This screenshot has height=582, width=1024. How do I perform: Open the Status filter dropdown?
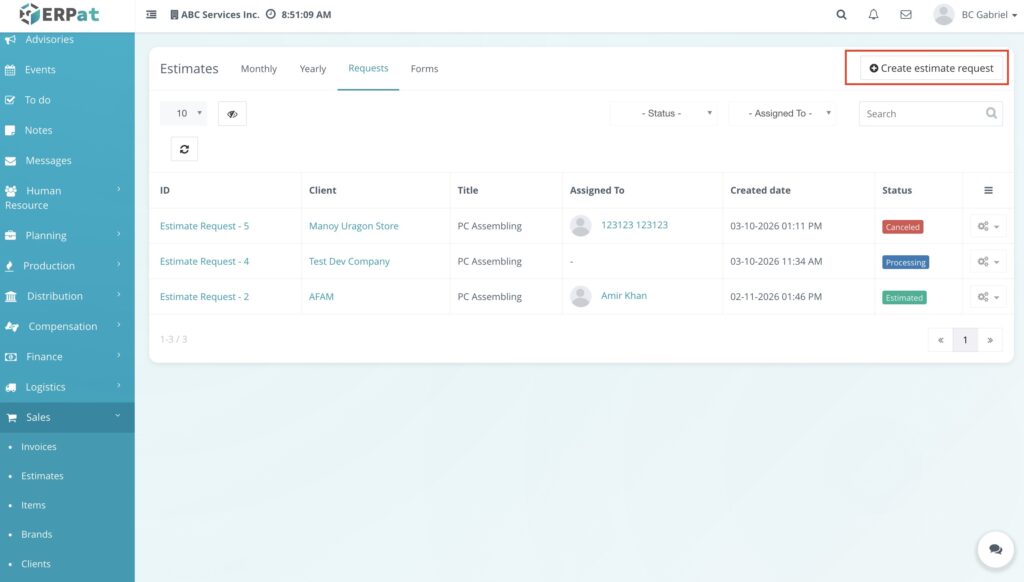(x=665, y=114)
